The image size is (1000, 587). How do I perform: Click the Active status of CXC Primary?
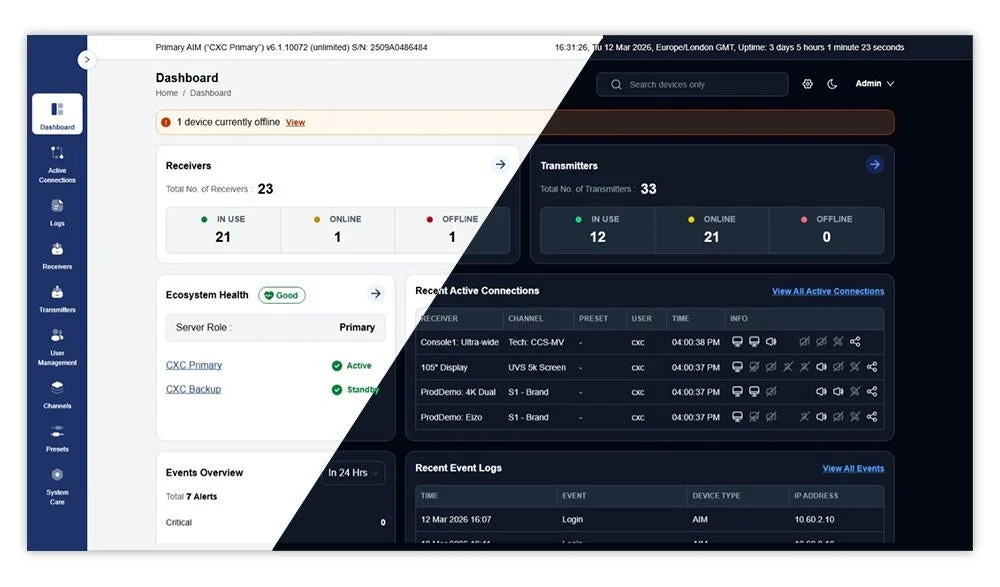coord(351,366)
